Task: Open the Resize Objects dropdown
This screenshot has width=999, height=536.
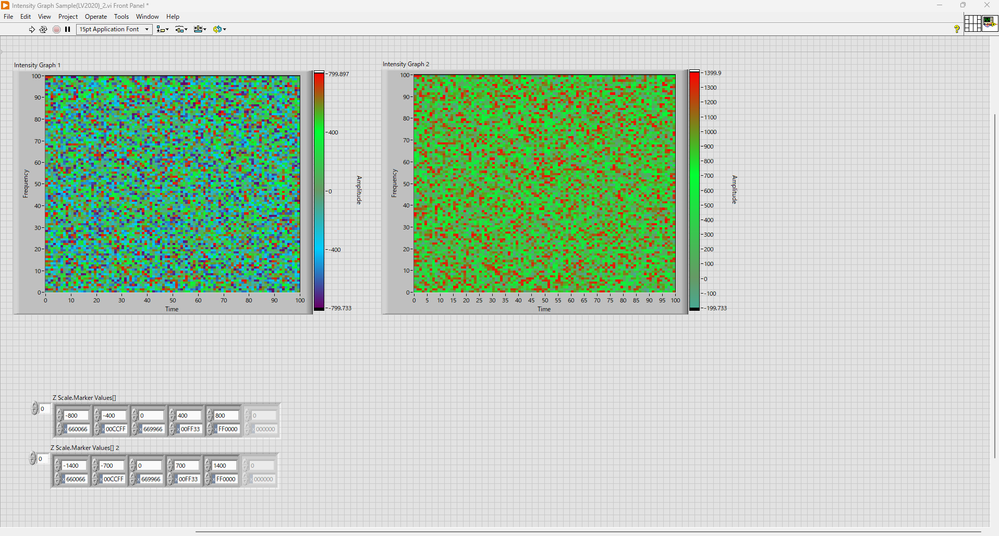Action: [x=200, y=29]
